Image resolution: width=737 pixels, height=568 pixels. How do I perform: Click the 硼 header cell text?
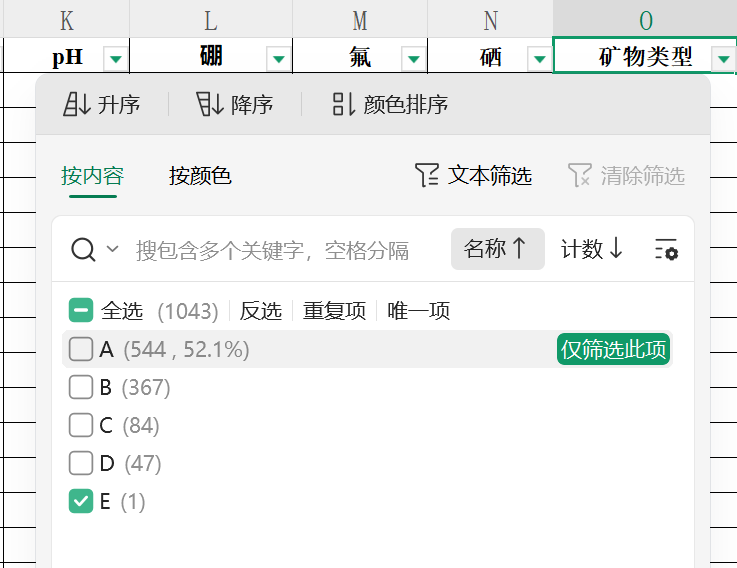click(211, 56)
